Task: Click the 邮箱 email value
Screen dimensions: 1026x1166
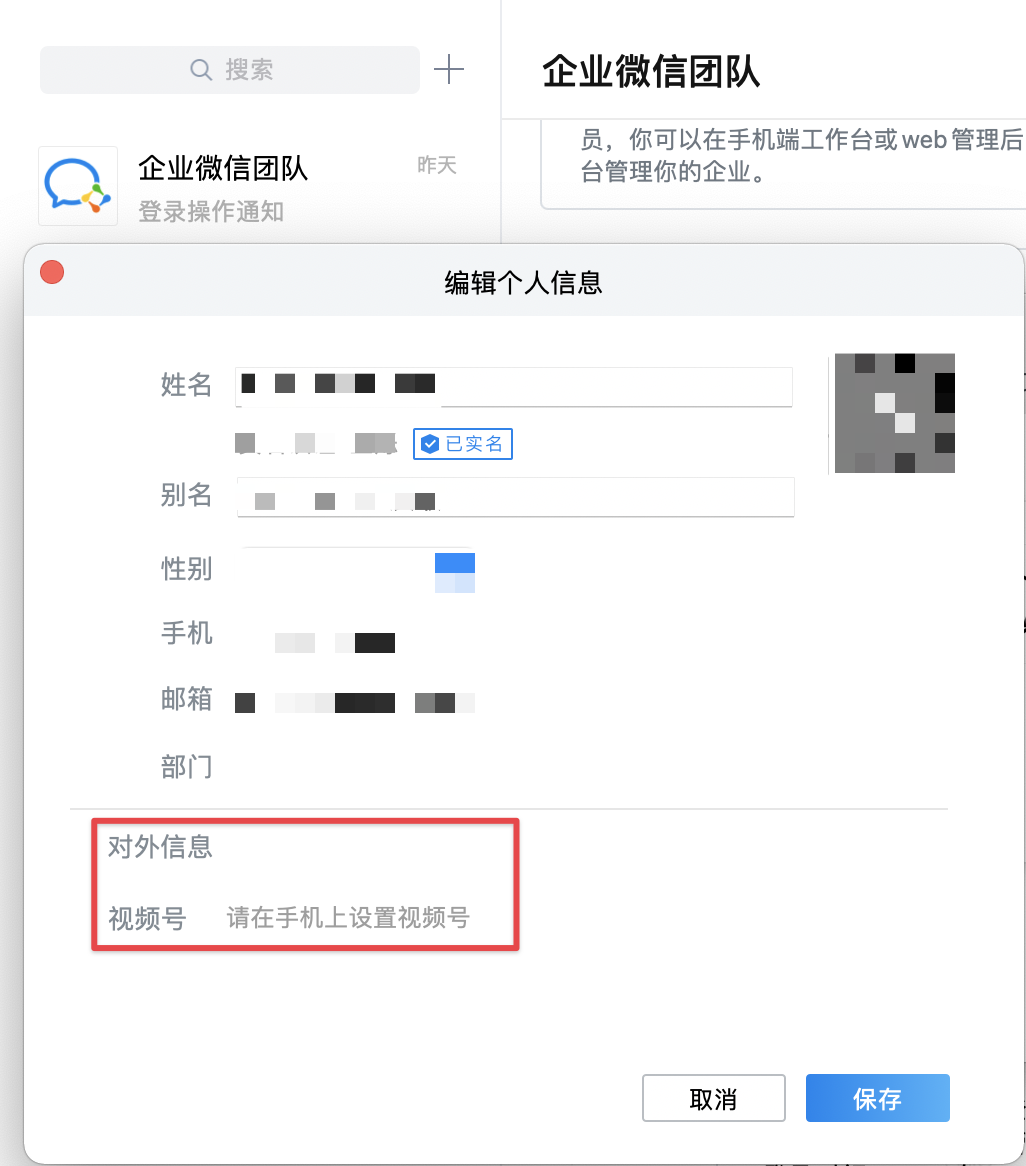Action: coord(355,703)
